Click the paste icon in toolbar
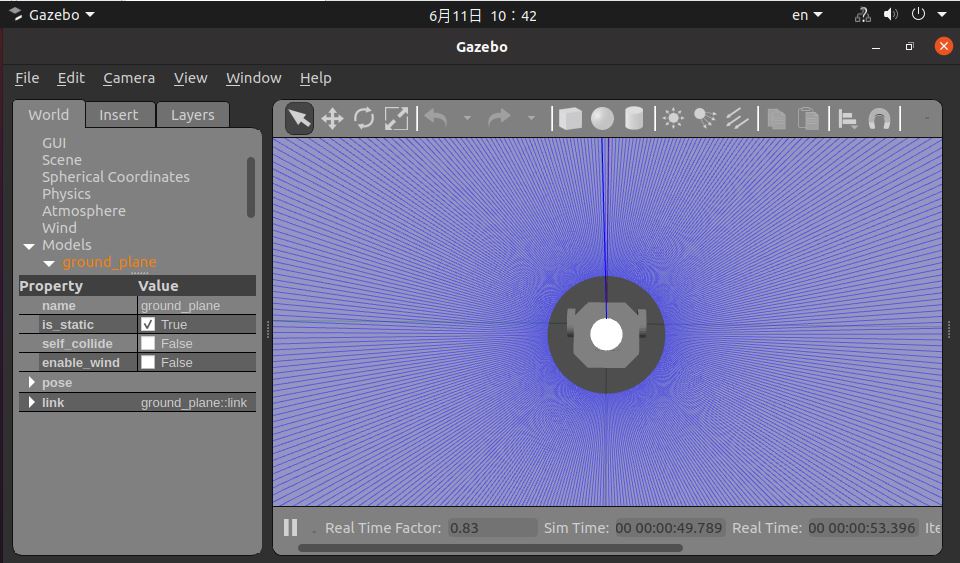 point(808,118)
